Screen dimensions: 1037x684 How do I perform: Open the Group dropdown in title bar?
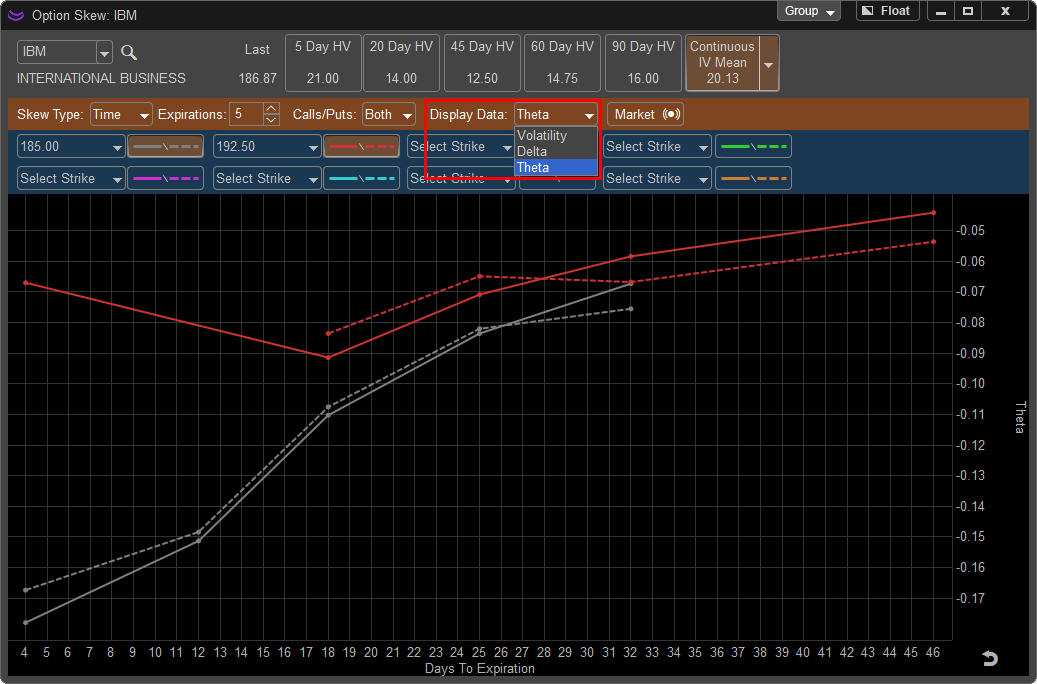(809, 11)
